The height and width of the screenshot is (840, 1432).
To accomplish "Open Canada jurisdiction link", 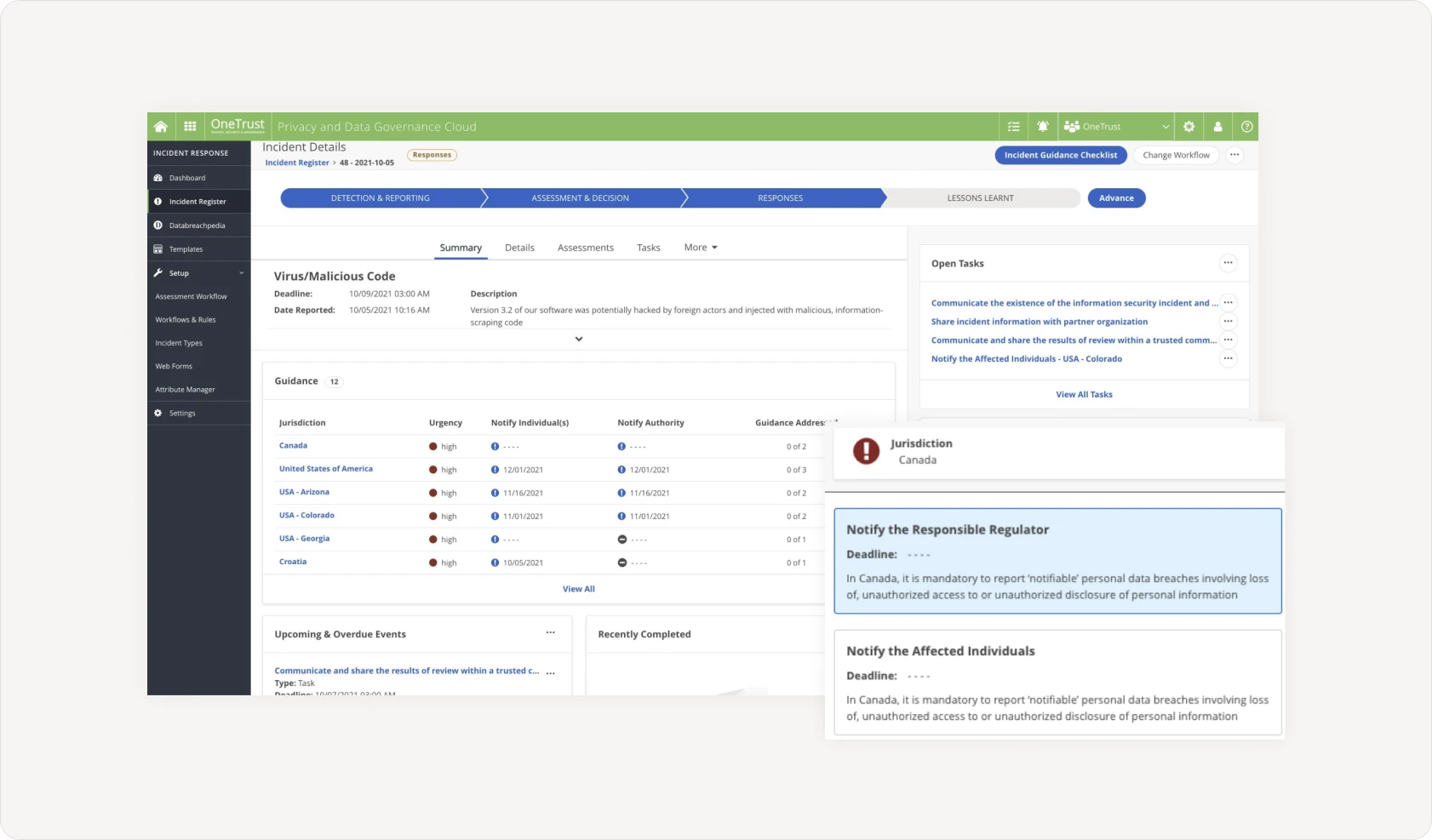I will (293, 446).
